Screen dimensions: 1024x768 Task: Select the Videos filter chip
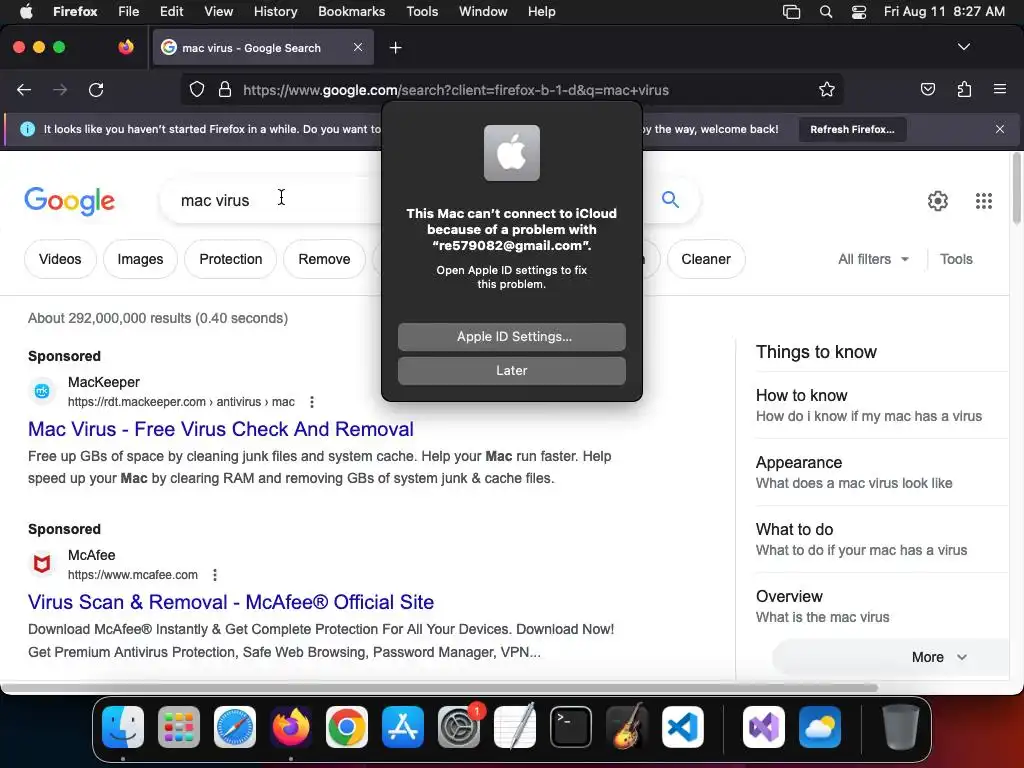(60, 259)
